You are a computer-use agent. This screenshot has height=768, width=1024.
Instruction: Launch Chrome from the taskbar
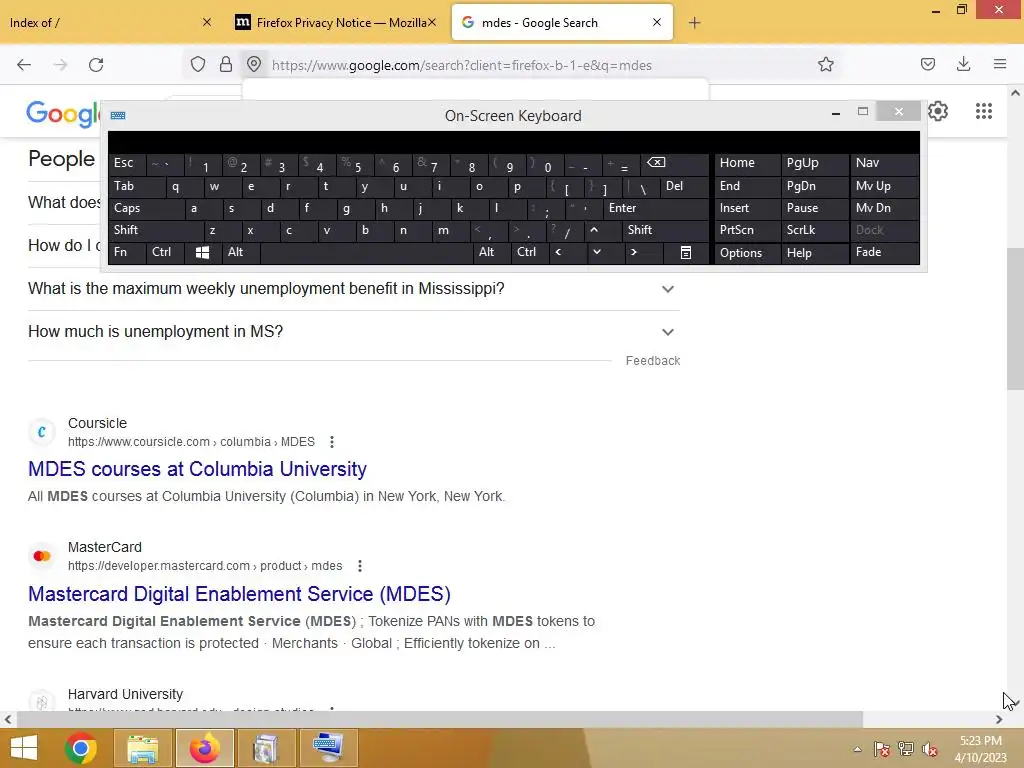tap(81, 748)
